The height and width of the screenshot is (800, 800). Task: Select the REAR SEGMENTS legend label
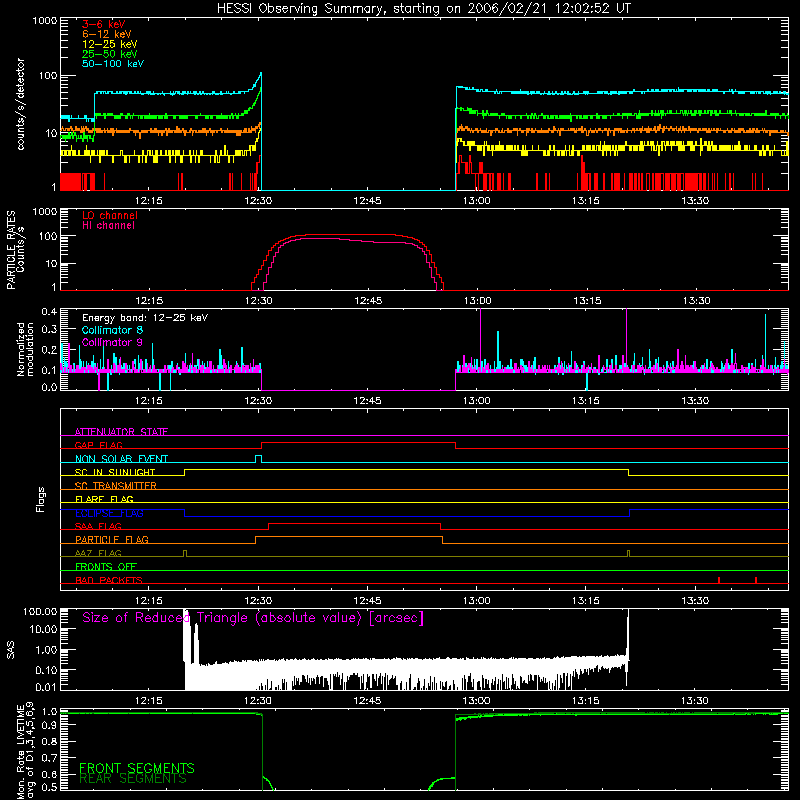click(133, 779)
